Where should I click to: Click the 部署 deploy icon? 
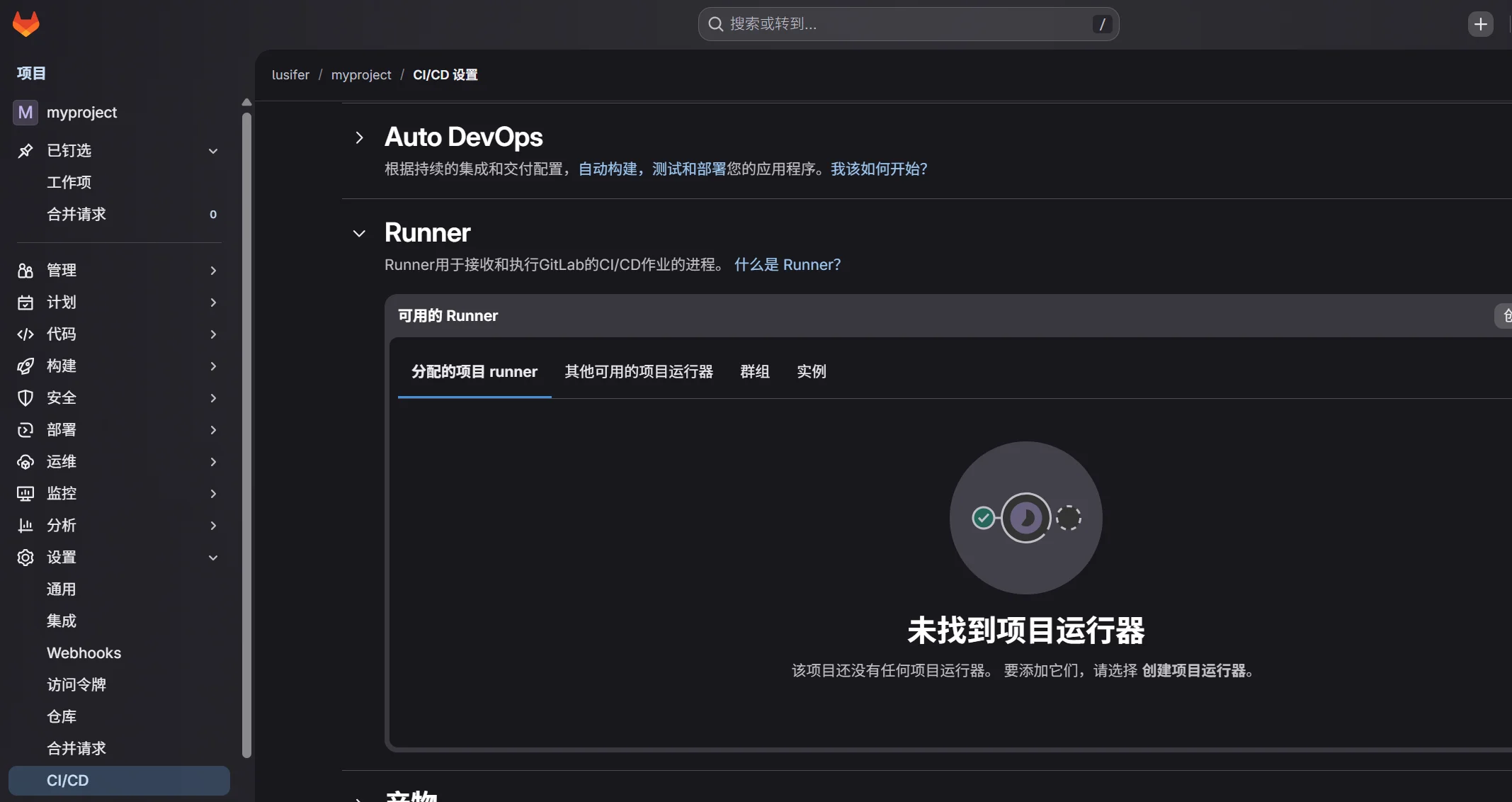(x=25, y=429)
